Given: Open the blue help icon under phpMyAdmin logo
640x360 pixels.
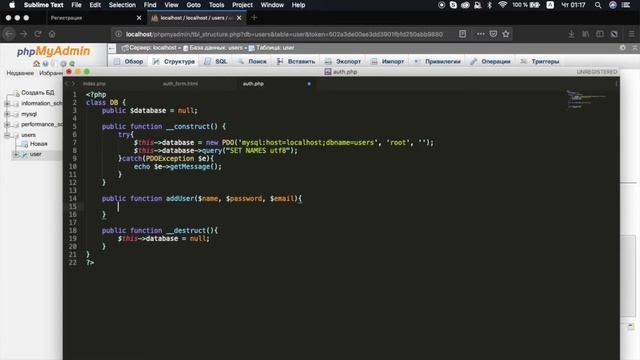Looking at the screenshot, I should pyautogui.click(x=45, y=64).
